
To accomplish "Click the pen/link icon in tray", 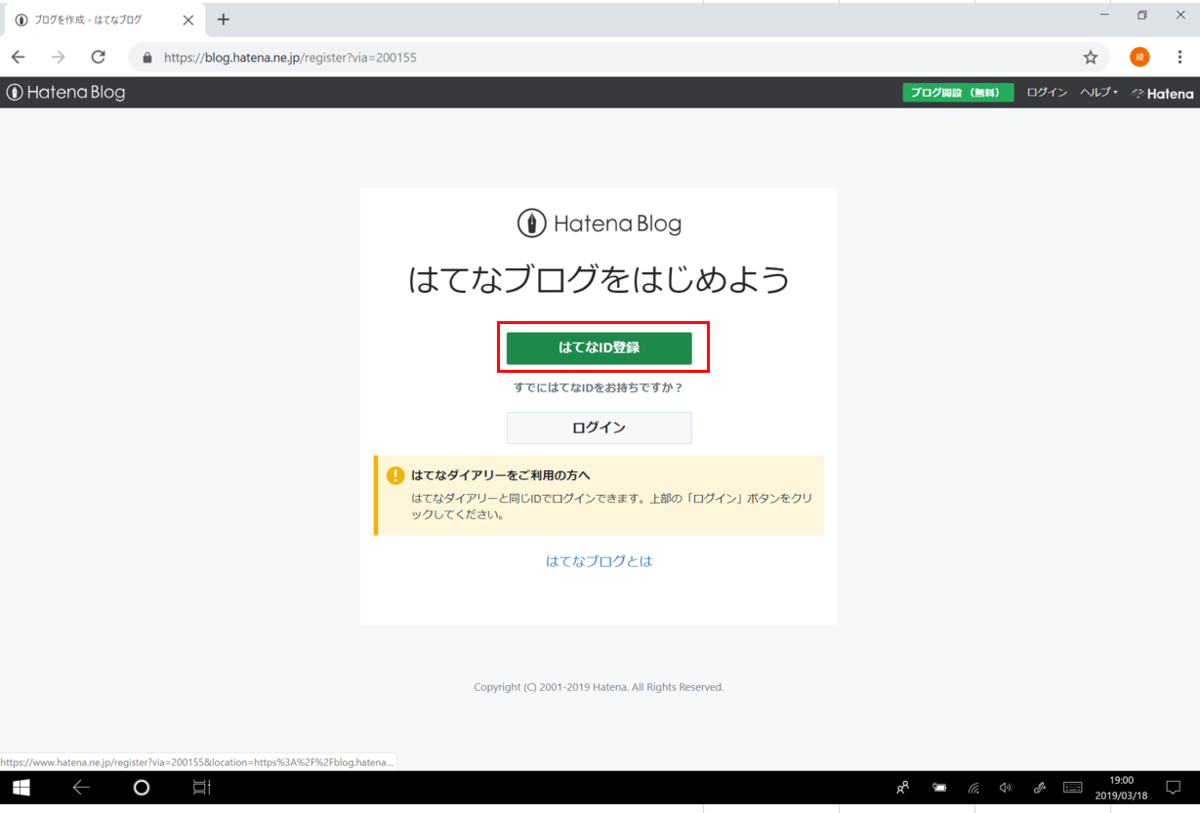I will 1039,787.
